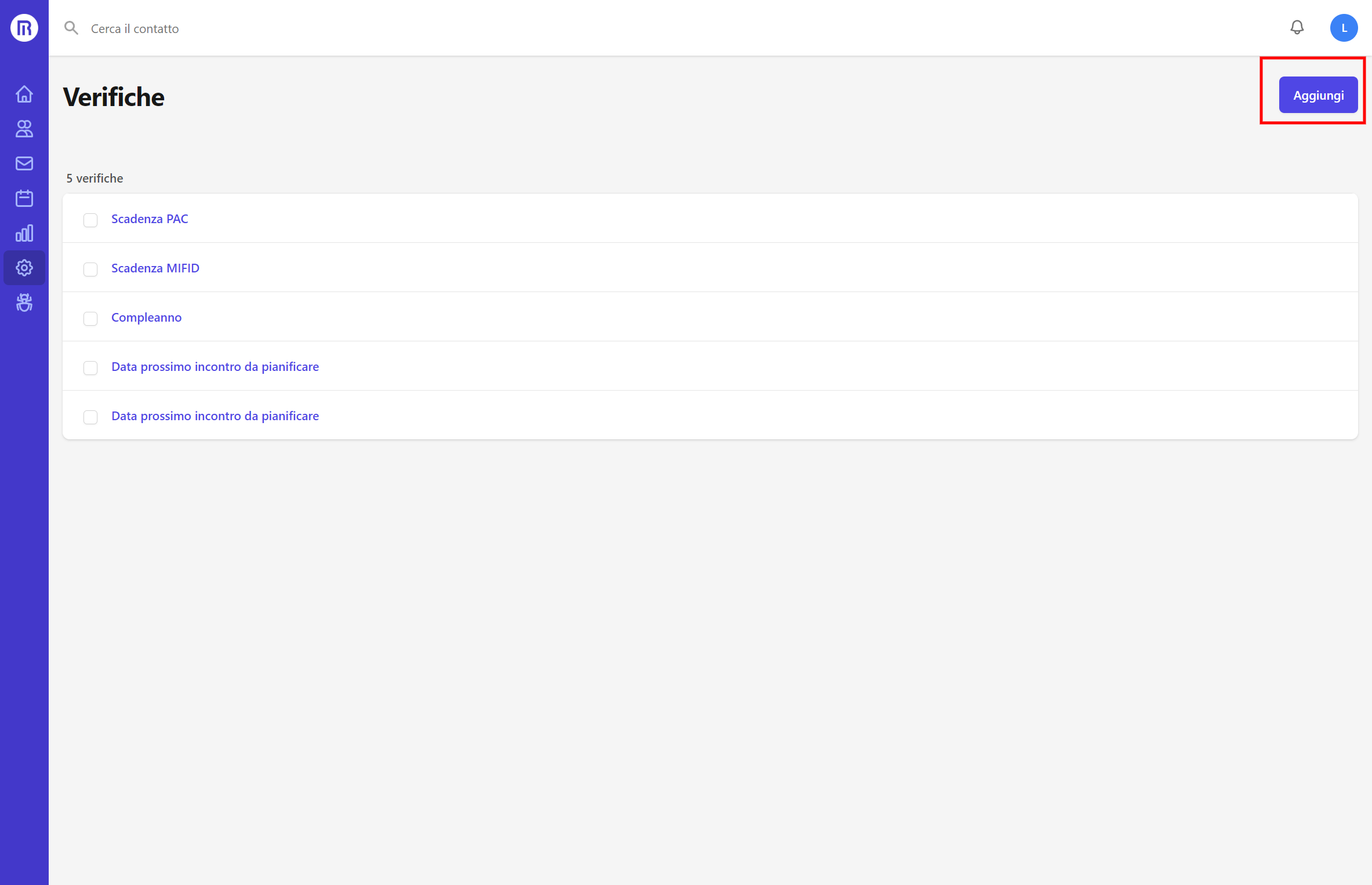The height and width of the screenshot is (885, 1372).
Task: Select the Contacts icon in the sidebar
Action: click(x=24, y=129)
